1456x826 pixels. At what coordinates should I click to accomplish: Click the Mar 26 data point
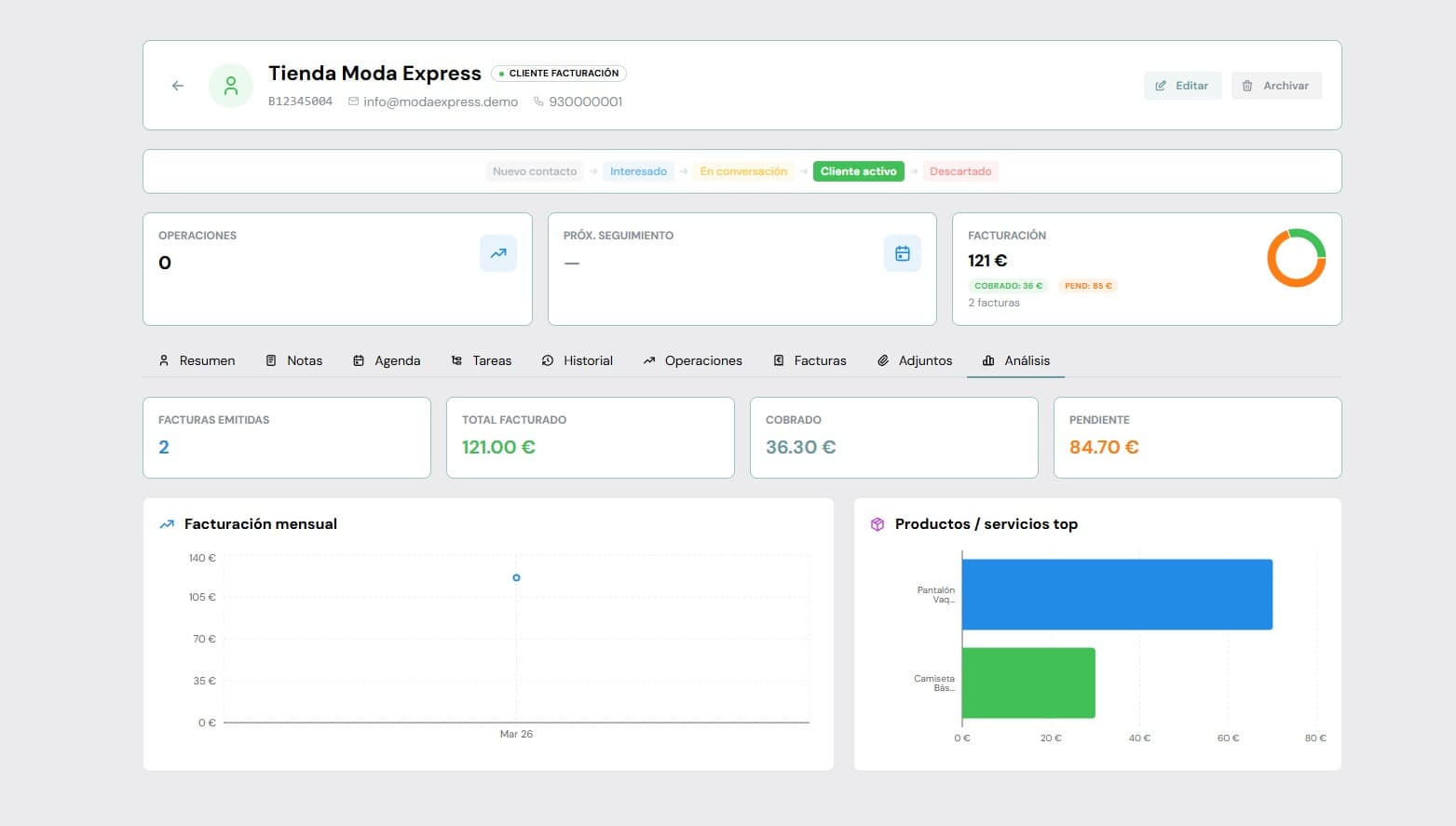pos(516,577)
